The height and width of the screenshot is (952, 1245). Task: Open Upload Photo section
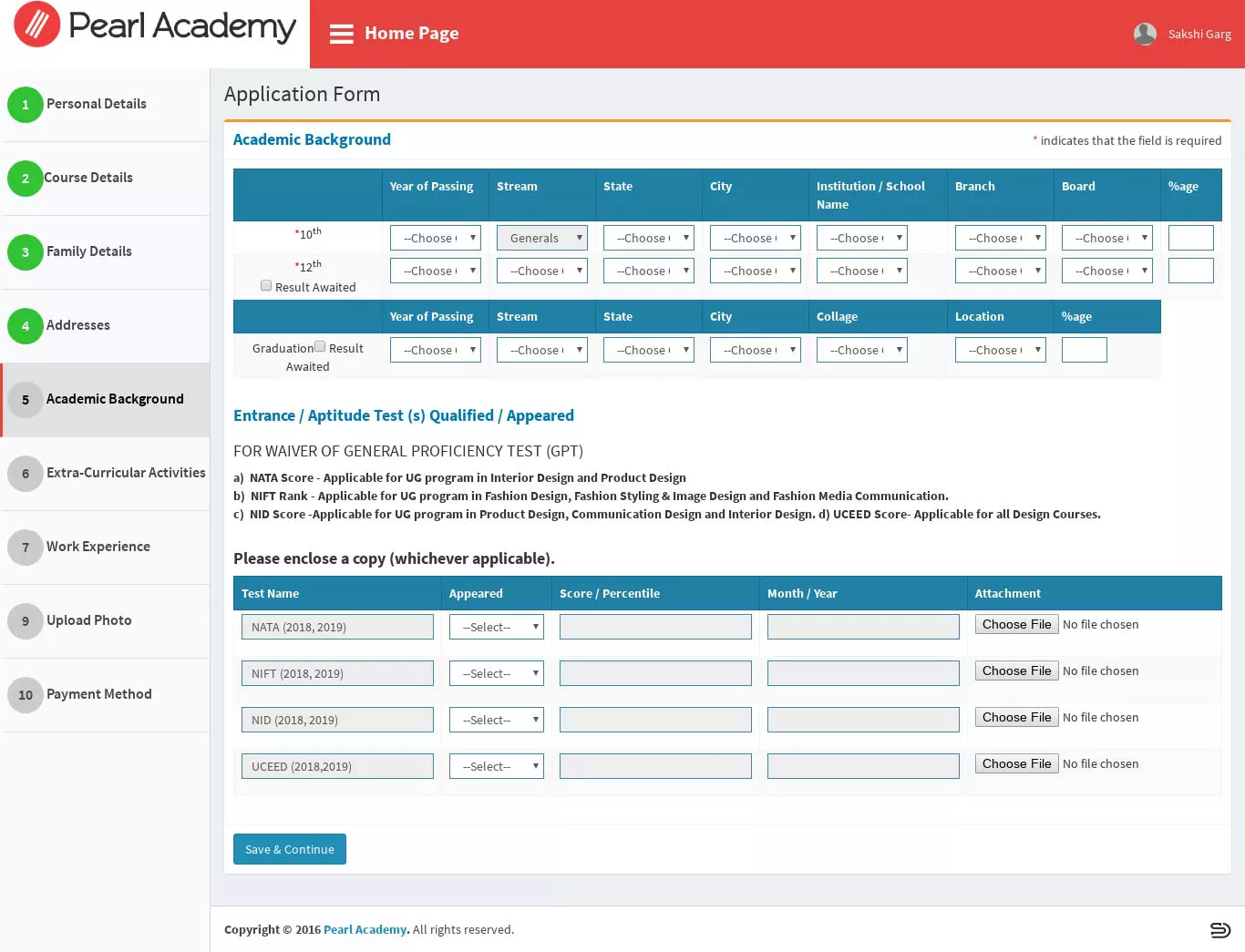coord(89,620)
